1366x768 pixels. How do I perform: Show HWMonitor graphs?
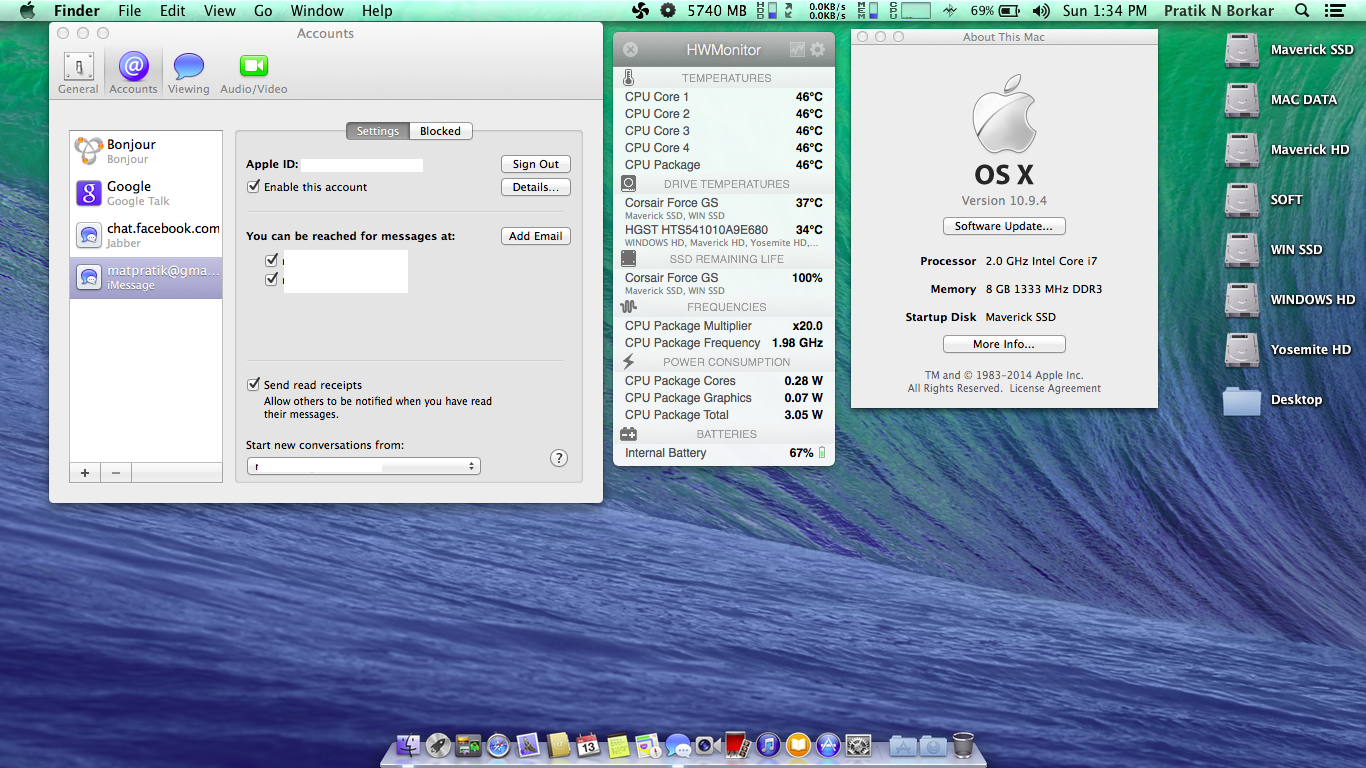point(797,49)
